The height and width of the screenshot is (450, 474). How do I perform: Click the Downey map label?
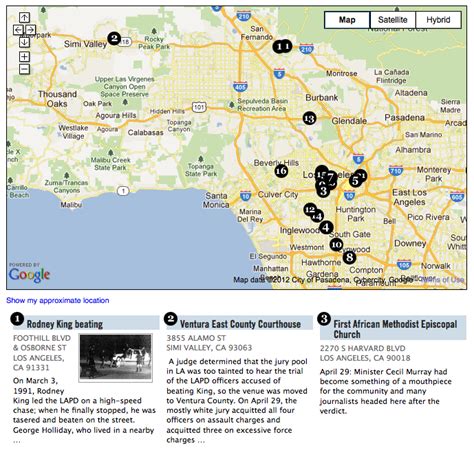pos(410,243)
